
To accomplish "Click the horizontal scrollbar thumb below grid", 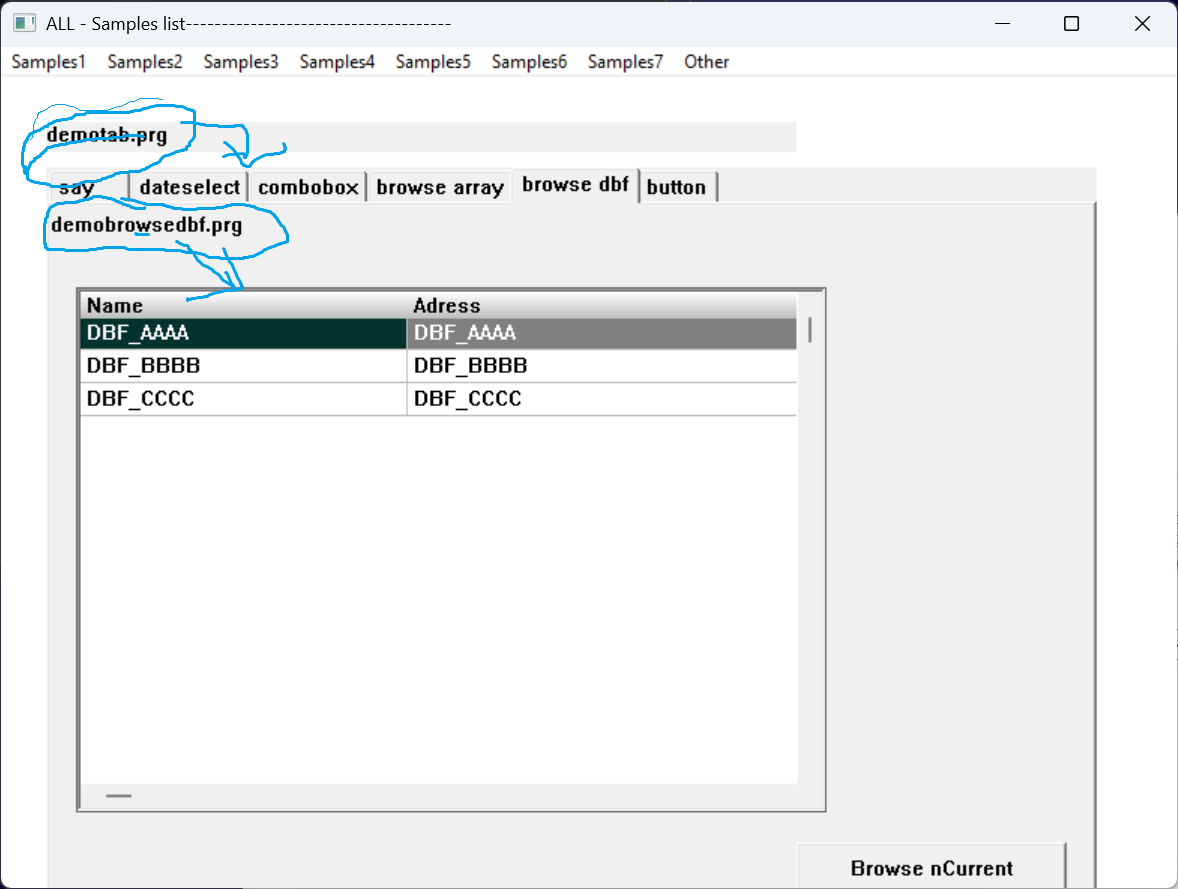I will point(119,796).
